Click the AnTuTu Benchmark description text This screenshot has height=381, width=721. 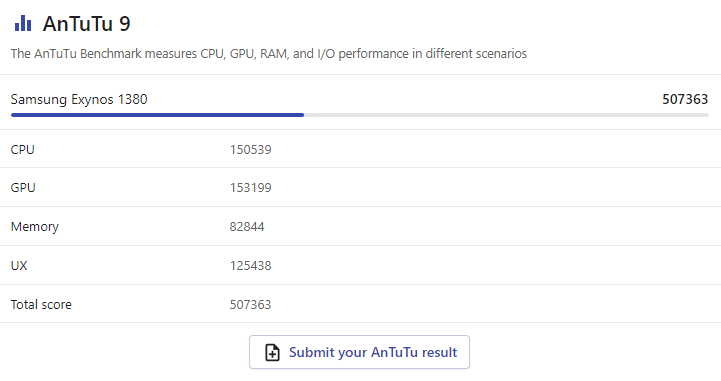pos(269,54)
